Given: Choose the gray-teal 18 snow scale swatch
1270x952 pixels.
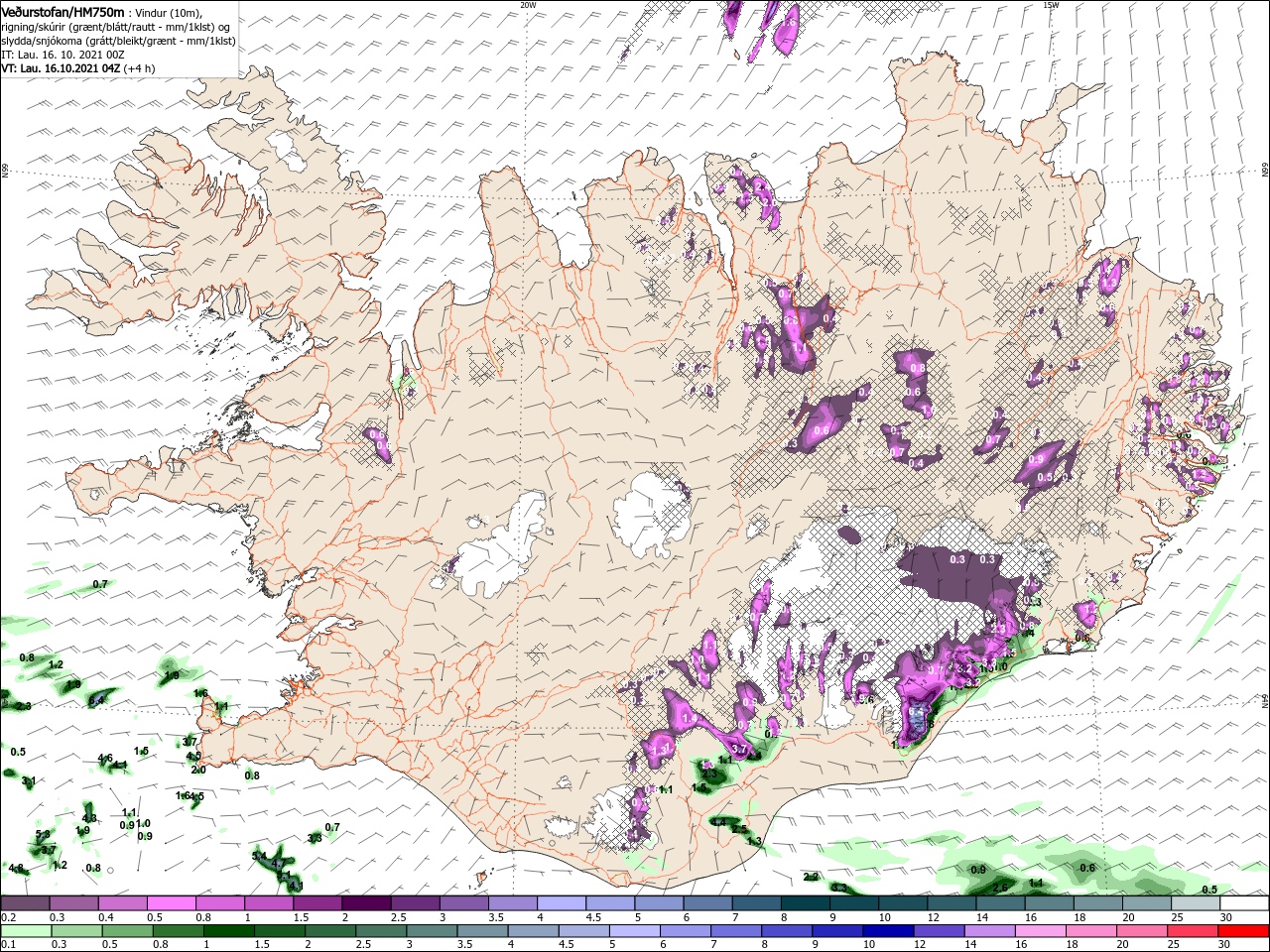Looking at the screenshot, I should click(1098, 903).
